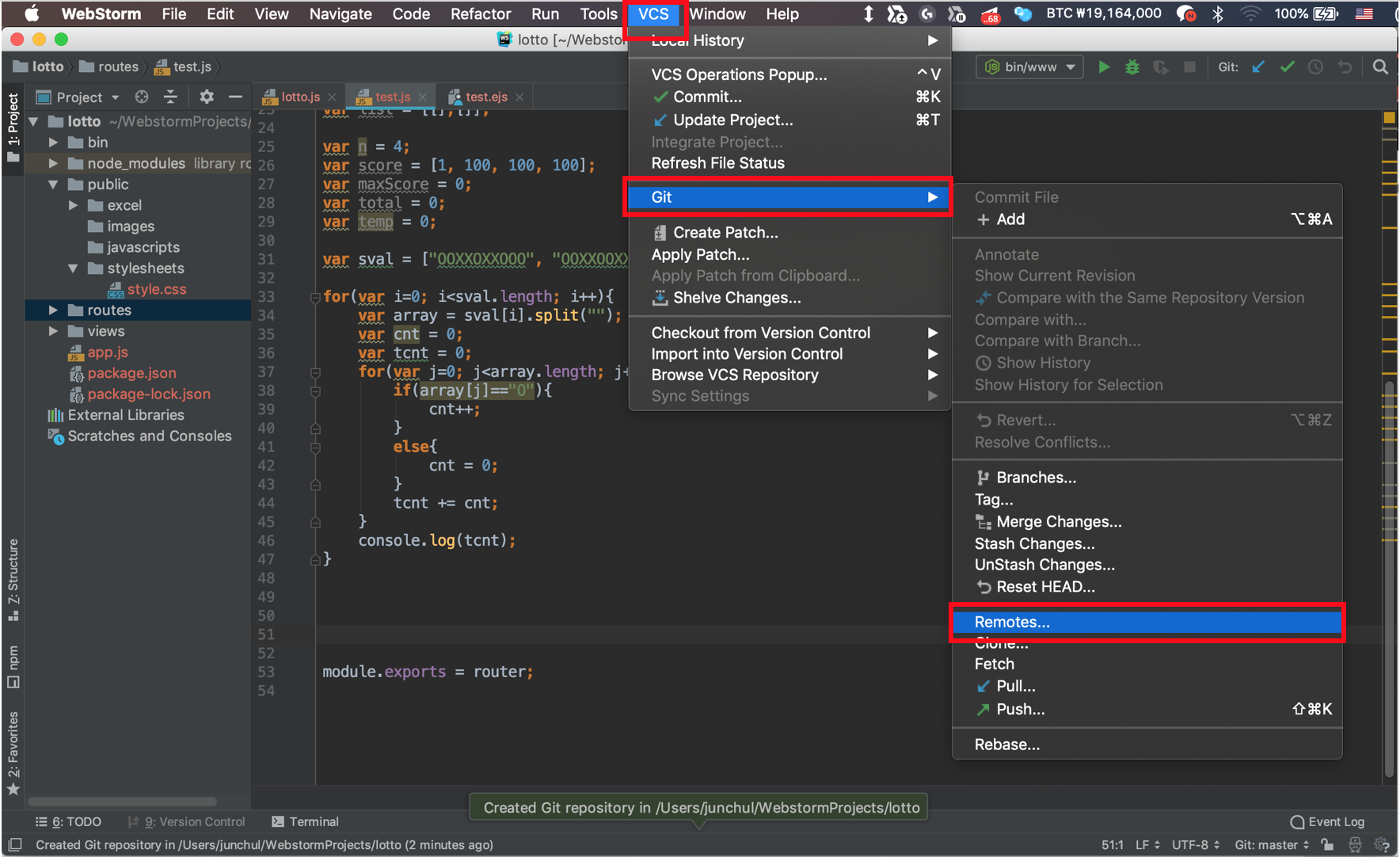Select Stash Changes... menu item
Screen dimensions: 1400x857
tap(1147, 543)
